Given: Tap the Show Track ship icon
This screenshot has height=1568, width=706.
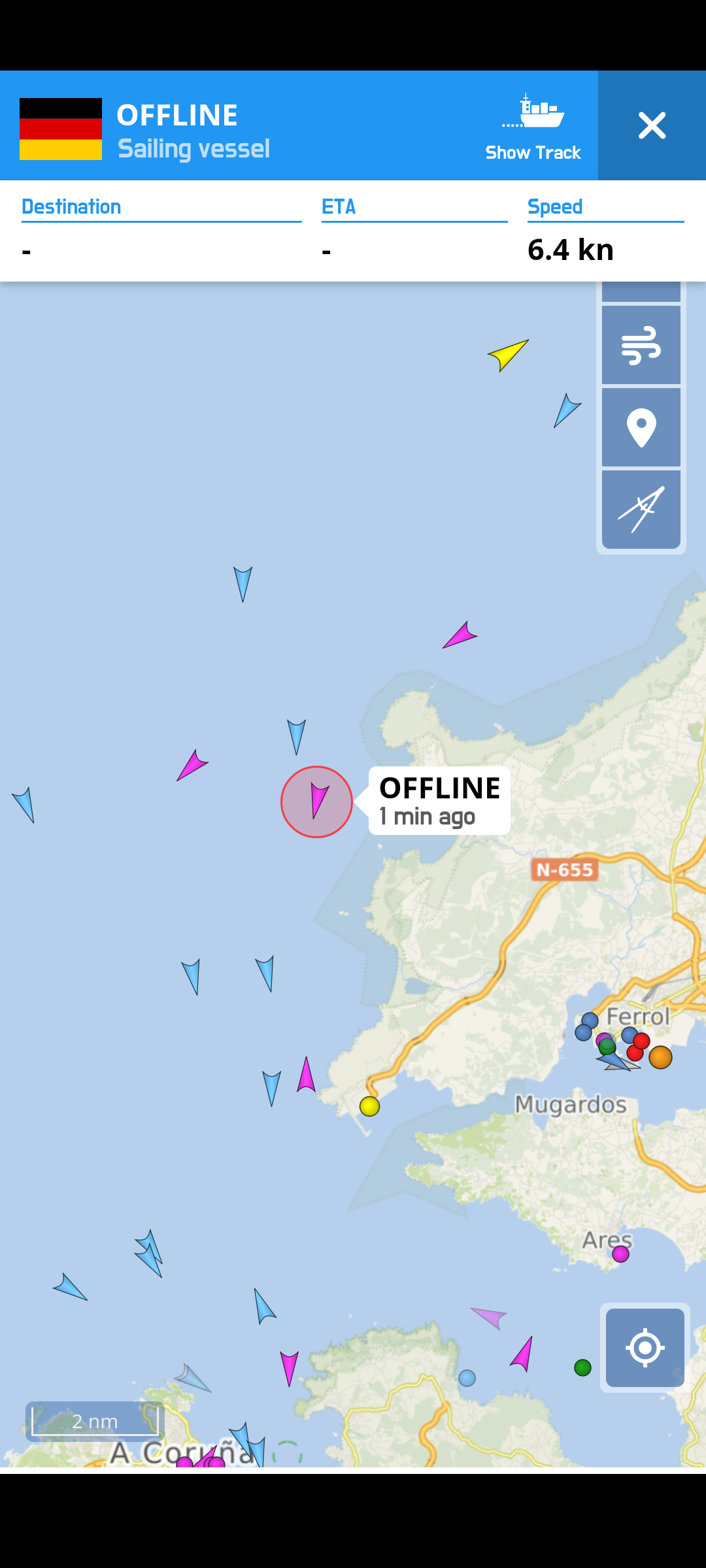Looking at the screenshot, I should [x=533, y=112].
